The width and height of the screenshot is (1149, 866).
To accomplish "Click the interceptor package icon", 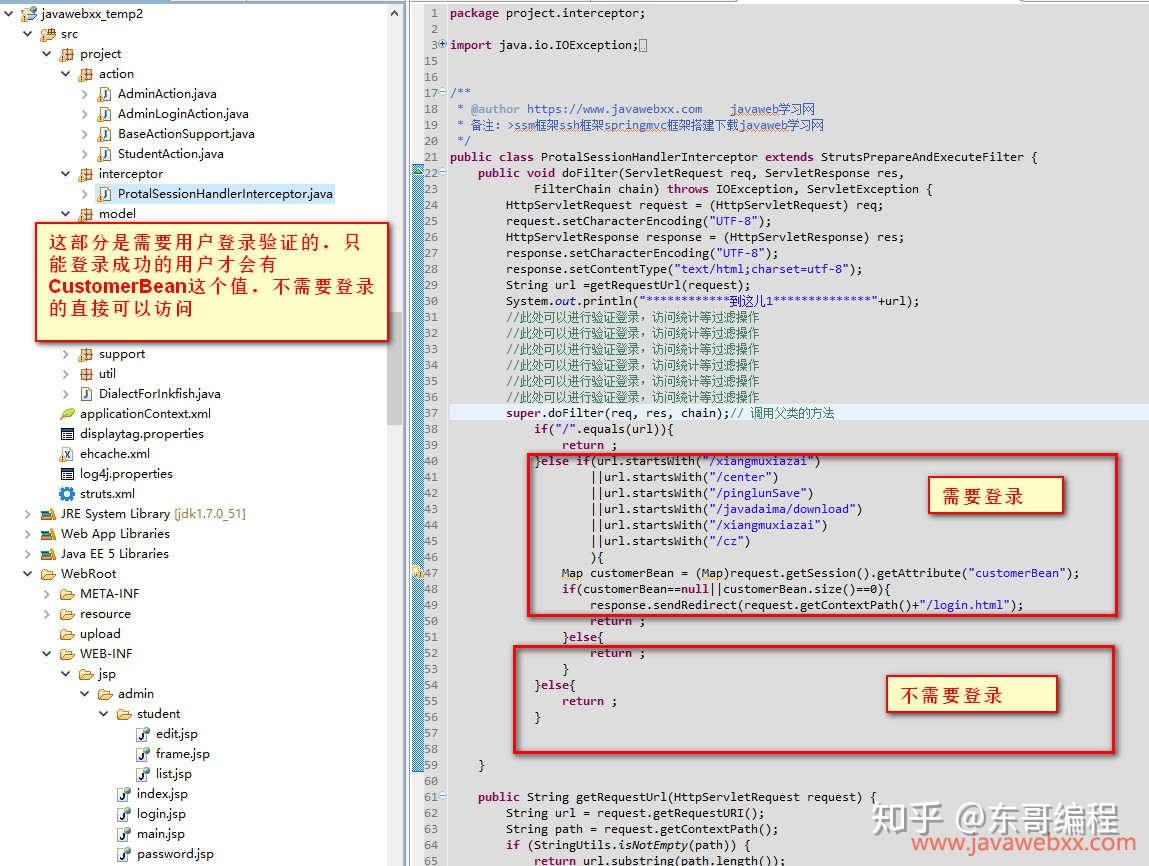I will coord(86,174).
